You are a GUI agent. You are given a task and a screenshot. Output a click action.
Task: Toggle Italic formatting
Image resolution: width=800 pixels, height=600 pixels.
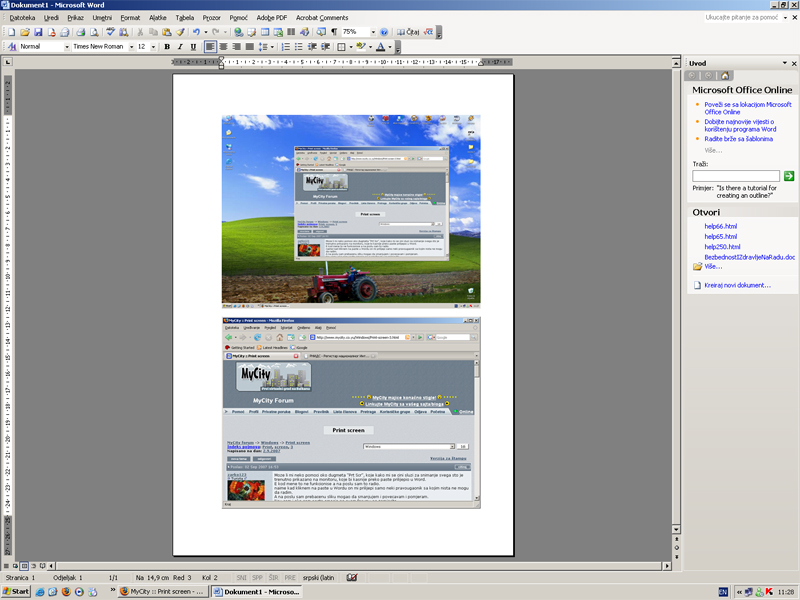pyautogui.click(x=179, y=47)
